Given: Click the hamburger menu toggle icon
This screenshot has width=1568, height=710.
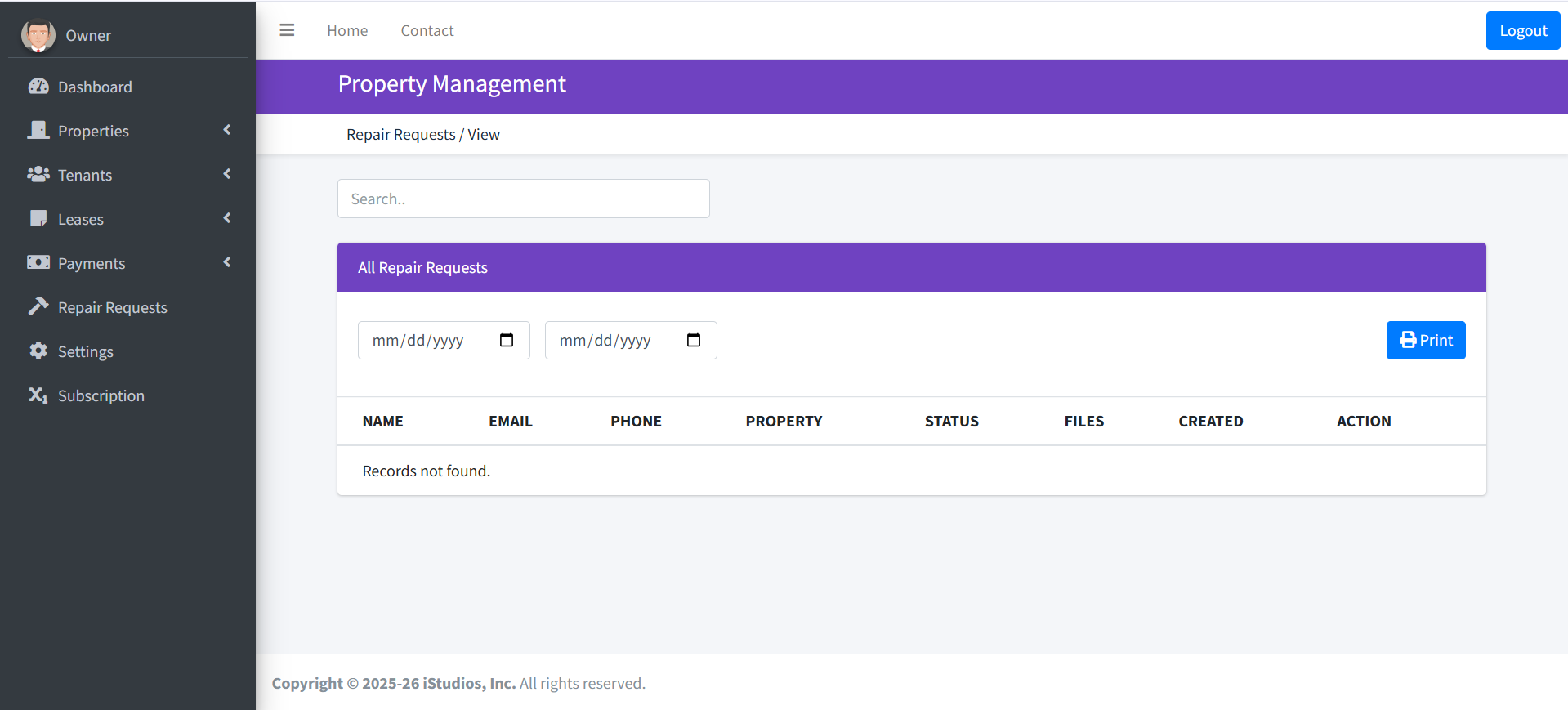Looking at the screenshot, I should (x=287, y=30).
